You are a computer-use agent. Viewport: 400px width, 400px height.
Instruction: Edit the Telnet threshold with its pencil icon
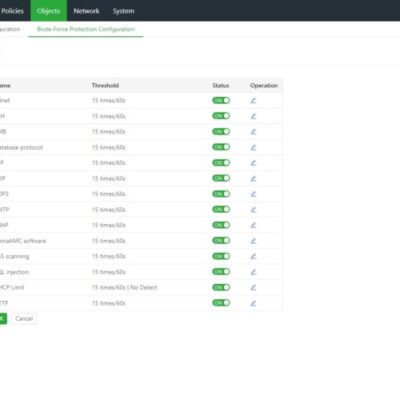tap(253, 100)
